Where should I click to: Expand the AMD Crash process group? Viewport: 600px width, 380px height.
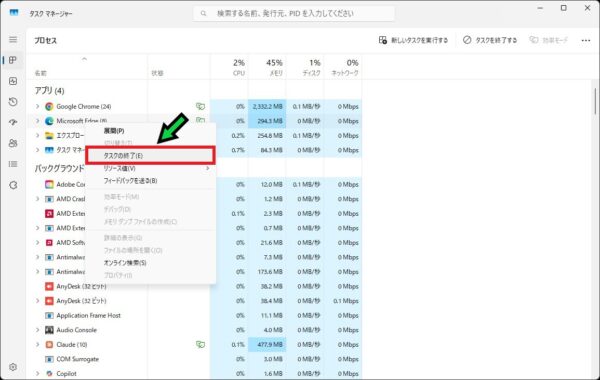[x=38, y=199]
